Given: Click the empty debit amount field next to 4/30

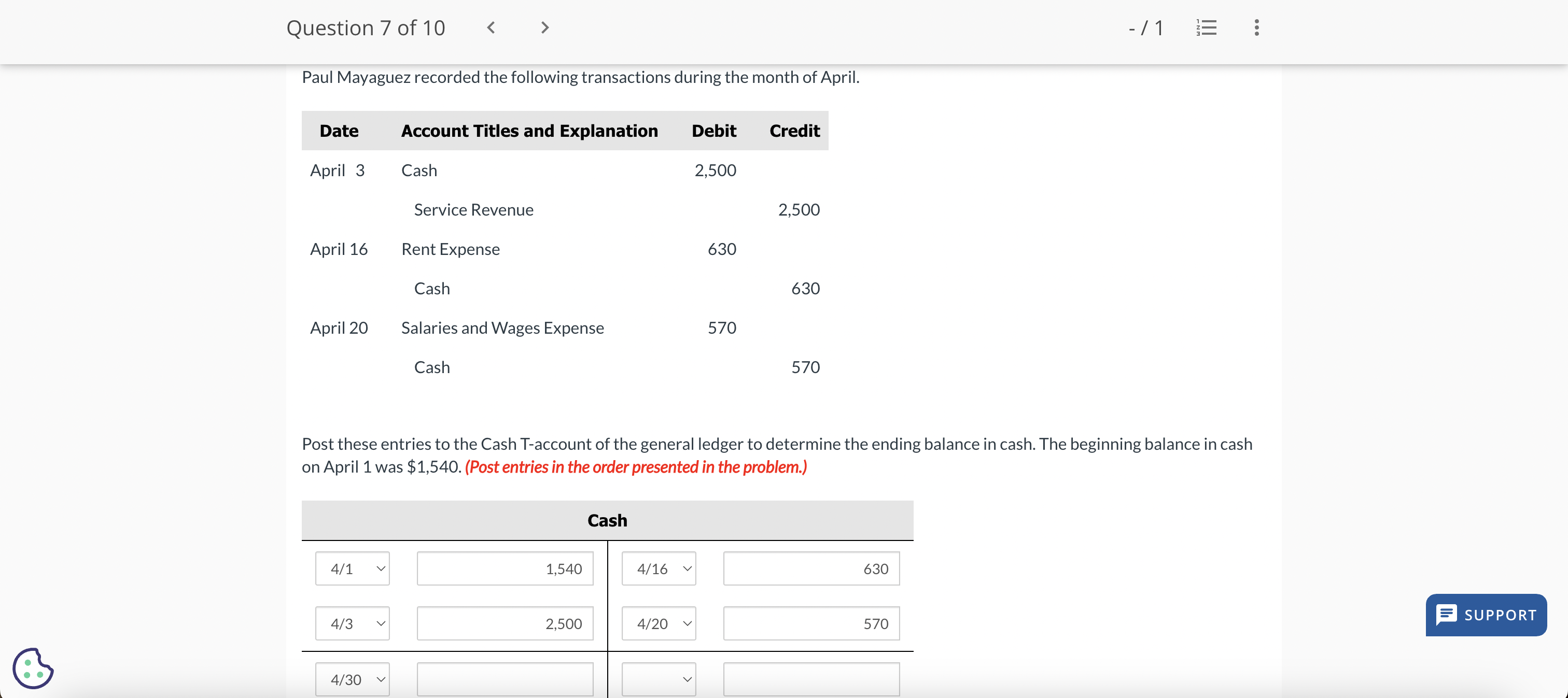Looking at the screenshot, I should pyautogui.click(x=505, y=678).
